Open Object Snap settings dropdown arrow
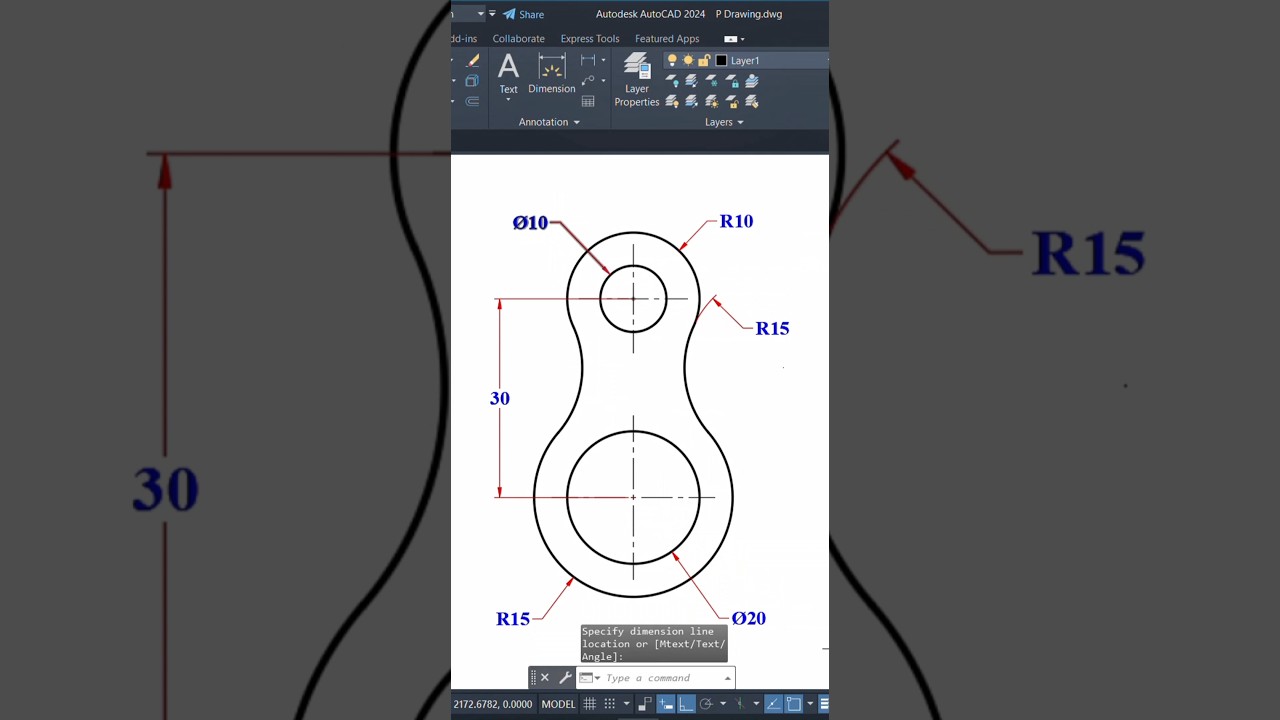The width and height of the screenshot is (1280, 720). (810, 704)
